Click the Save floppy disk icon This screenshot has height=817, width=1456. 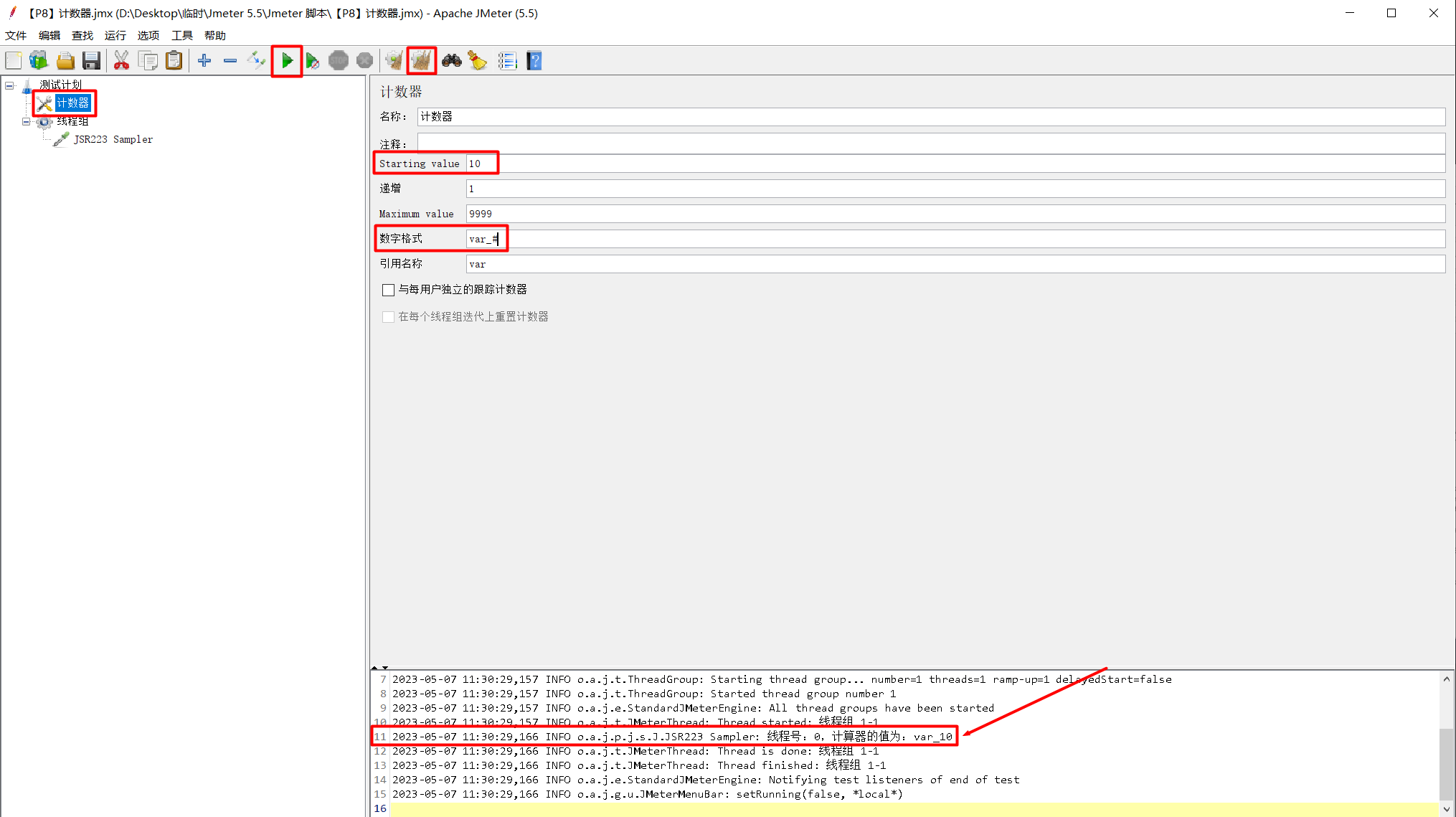click(91, 61)
